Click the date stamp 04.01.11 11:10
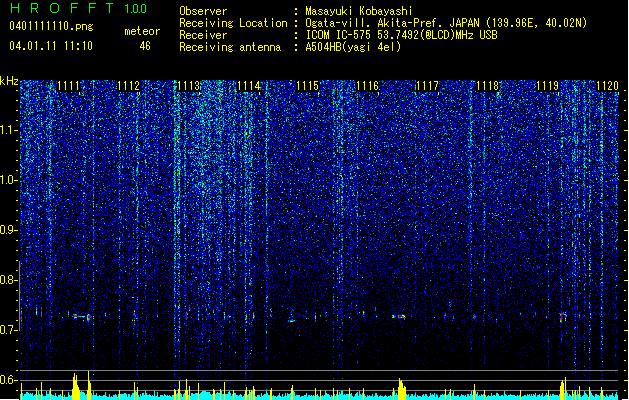The image size is (629, 400). (51, 46)
